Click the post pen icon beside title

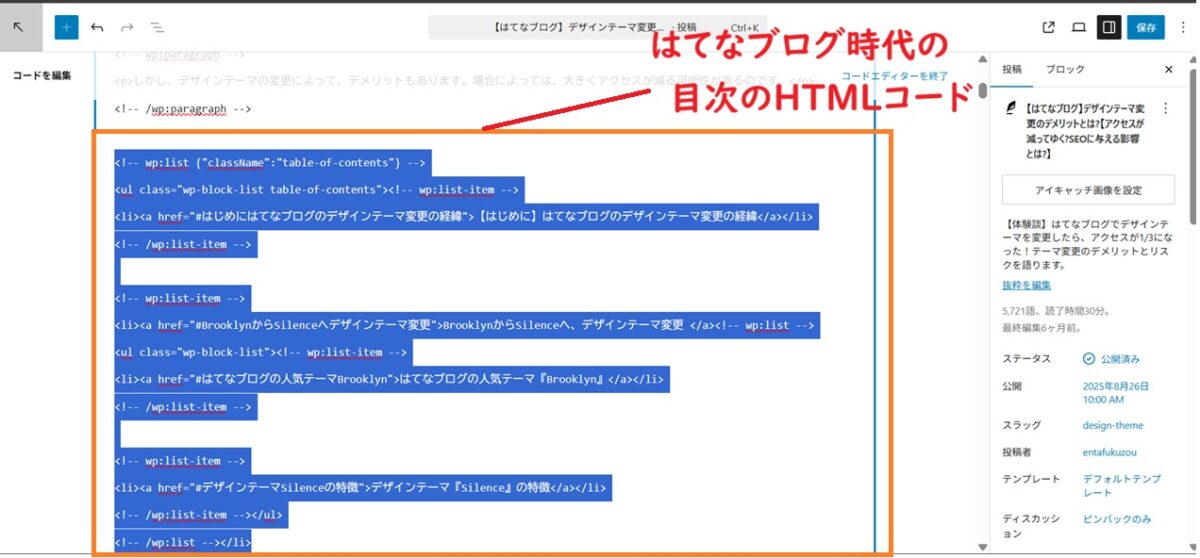pos(1011,106)
